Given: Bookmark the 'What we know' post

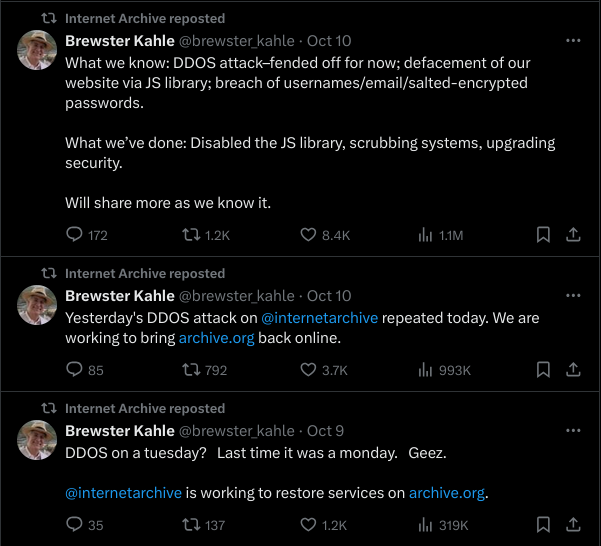Looking at the screenshot, I should (543, 235).
